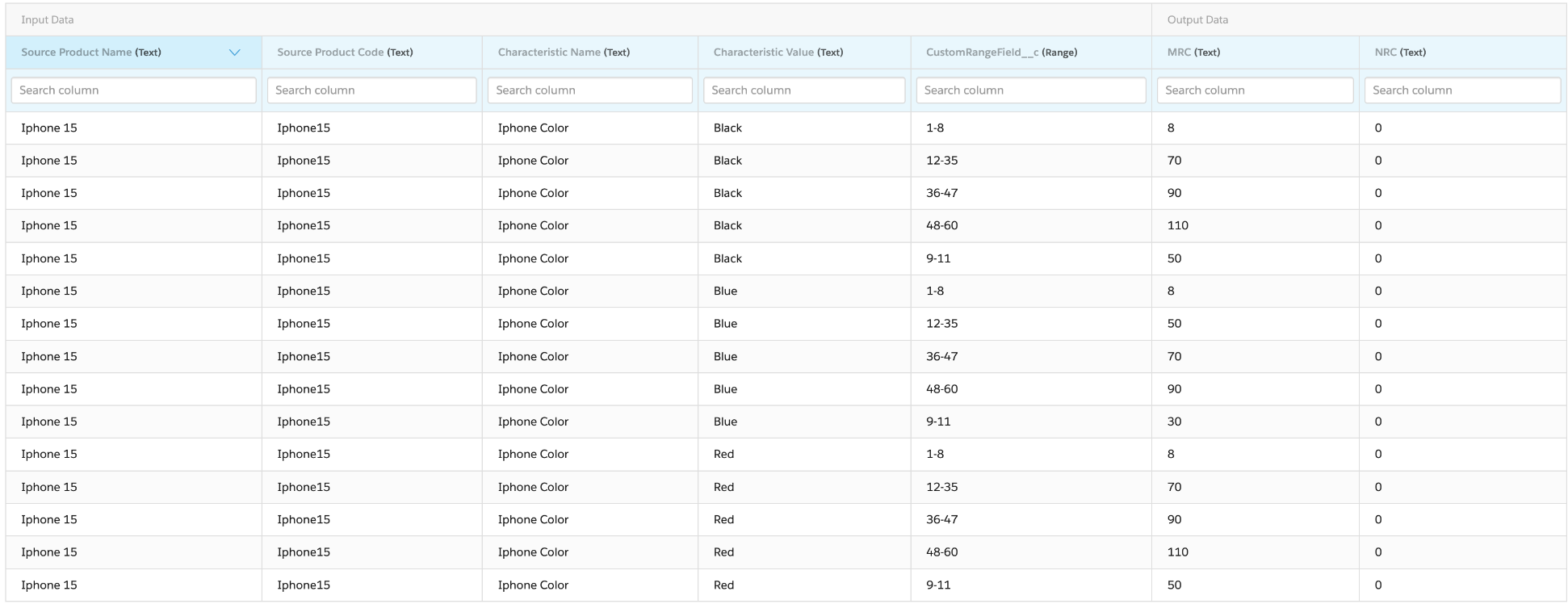Select MRC value 30 in the Blue 9-11 row
Viewport: 1568px width, 604px height.
pyautogui.click(x=1256, y=422)
